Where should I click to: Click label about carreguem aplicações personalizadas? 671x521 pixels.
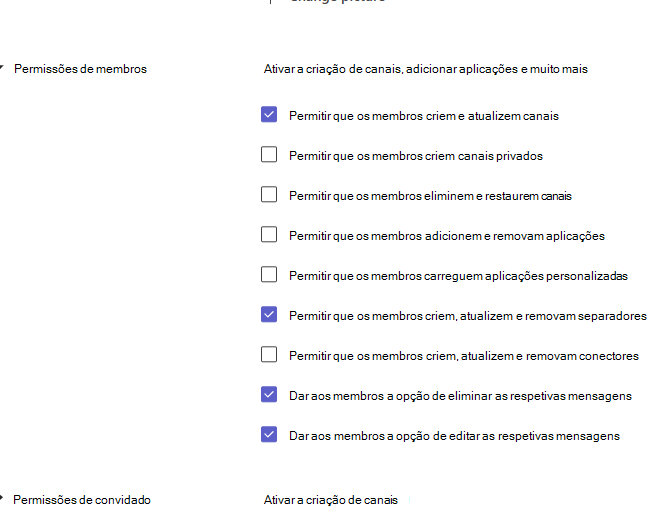(458, 276)
